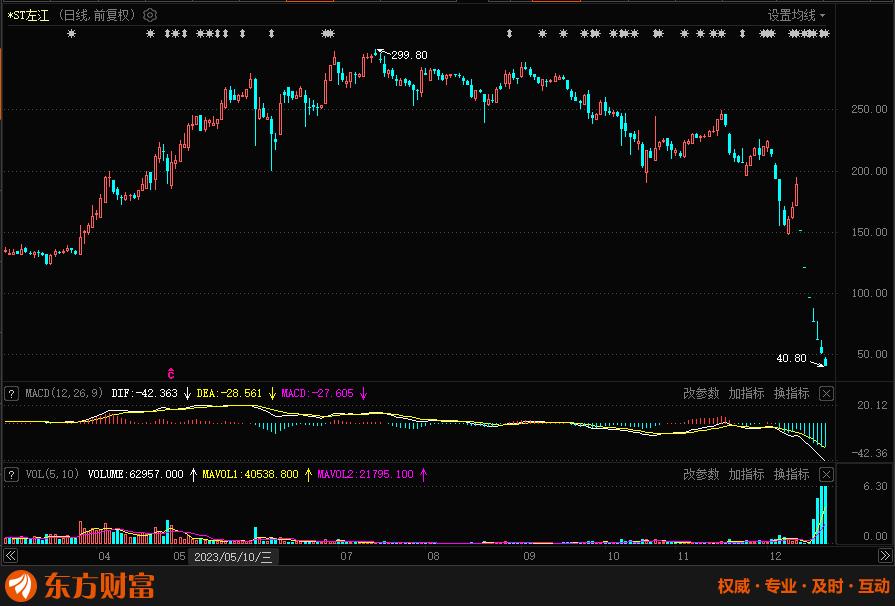Jump timeline left with double-arrow icon
The image size is (895, 606).
click(10, 556)
